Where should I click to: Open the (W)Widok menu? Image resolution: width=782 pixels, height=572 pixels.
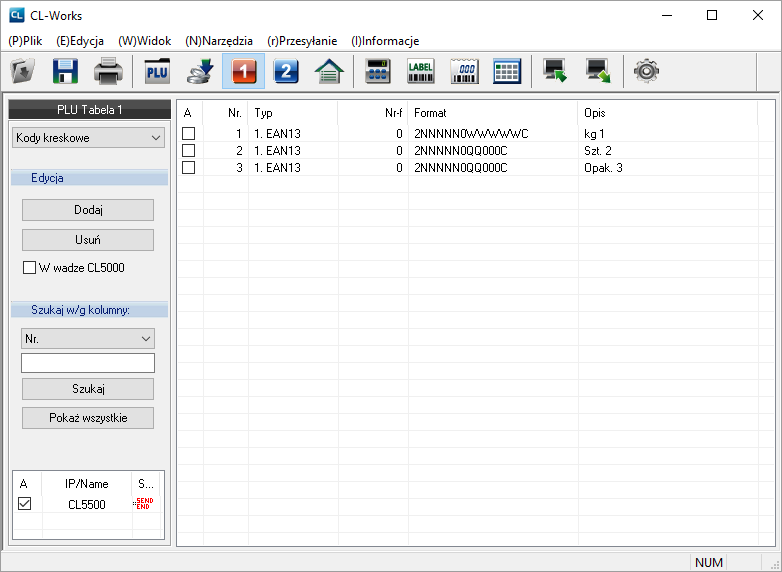click(145, 41)
